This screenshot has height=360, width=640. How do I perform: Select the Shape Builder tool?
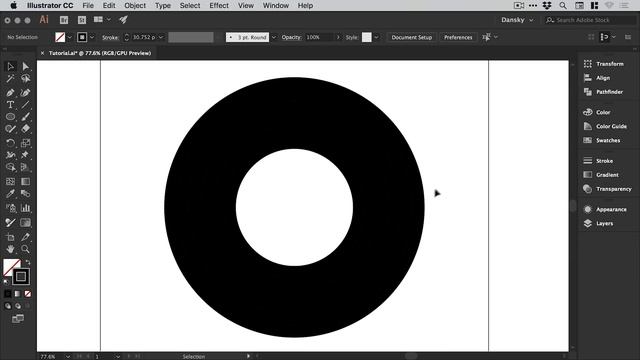tap(11, 167)
